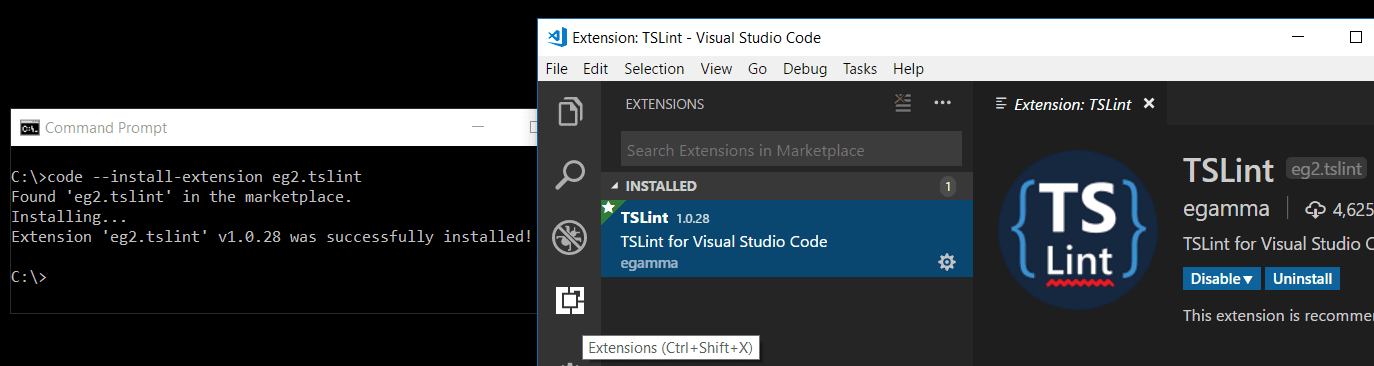Click the eg2.tslint identifier badge
The image size is (1374, 366).
point(1326,169)
